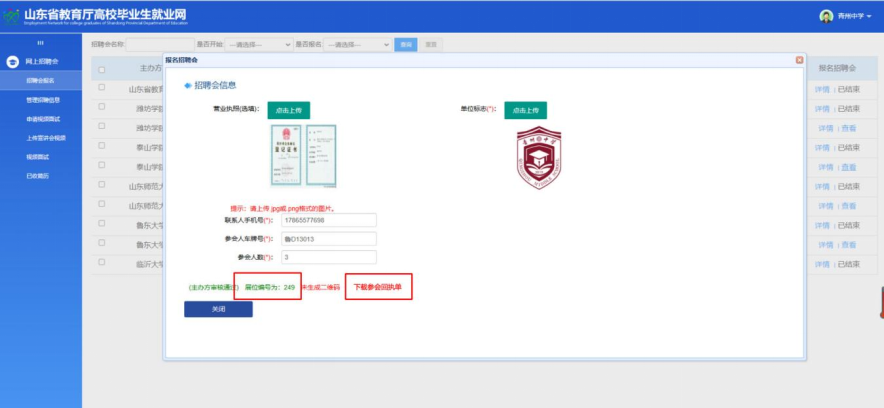The width and height of the screenshot is (884, 408).
Task: Focus the 招聘会名称 search field
Action: 160,45
